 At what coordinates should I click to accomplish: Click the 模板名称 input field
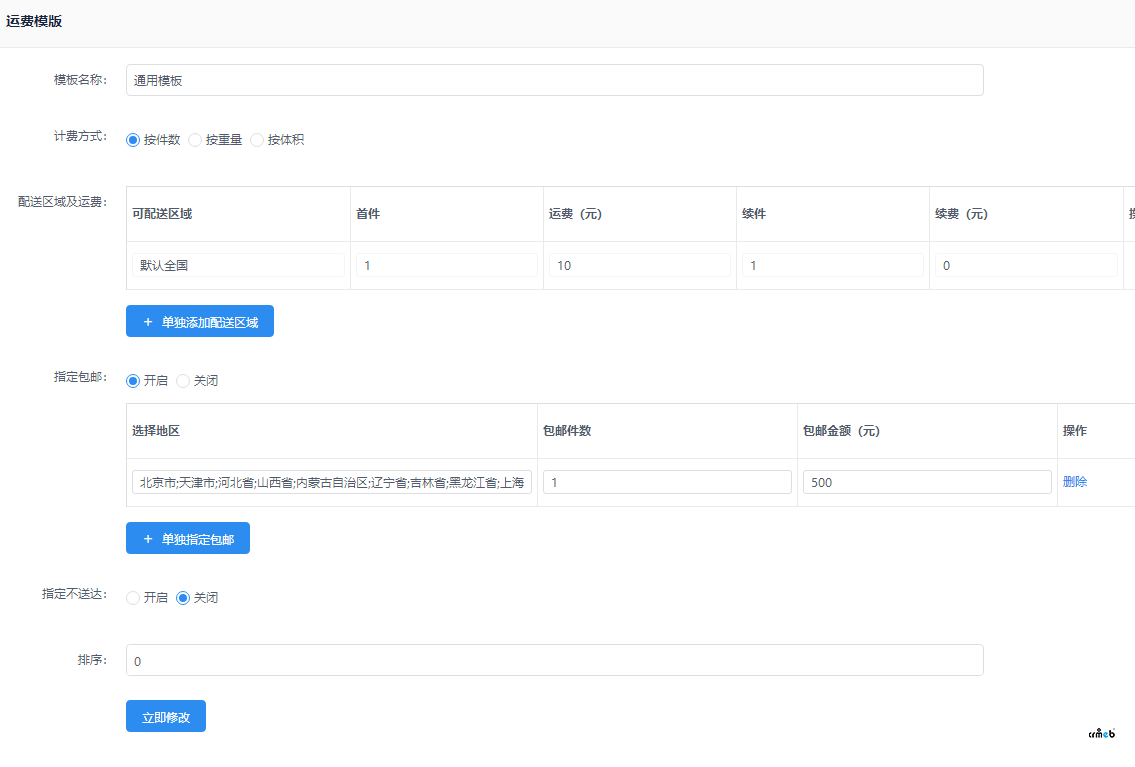554,80
